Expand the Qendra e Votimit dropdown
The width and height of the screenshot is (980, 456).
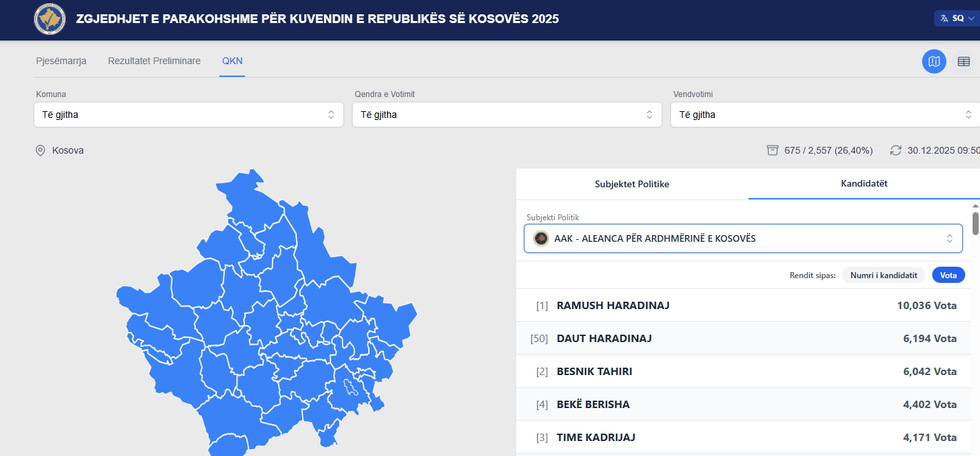(505, 114)
